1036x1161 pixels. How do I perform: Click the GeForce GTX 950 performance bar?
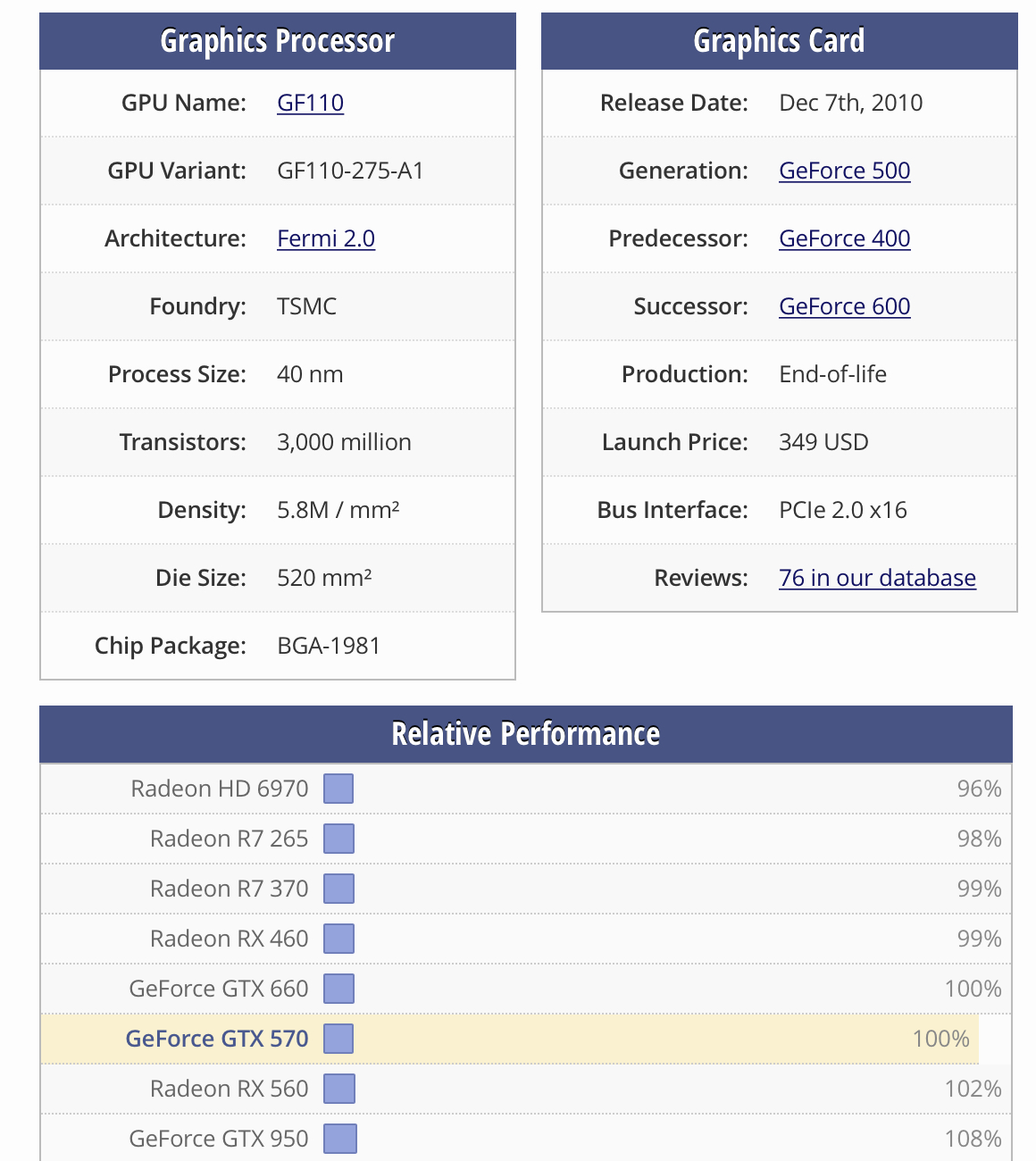tap(340, 1139)
